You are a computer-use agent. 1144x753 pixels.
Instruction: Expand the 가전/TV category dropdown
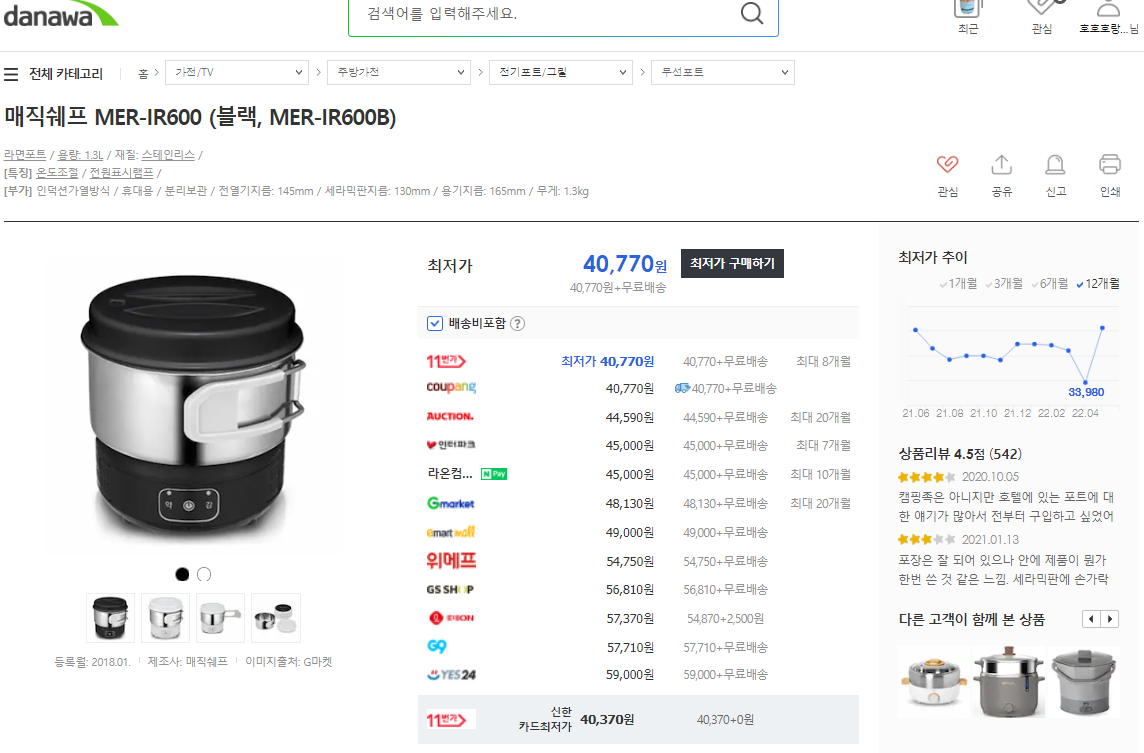click(x=236, y=72)
